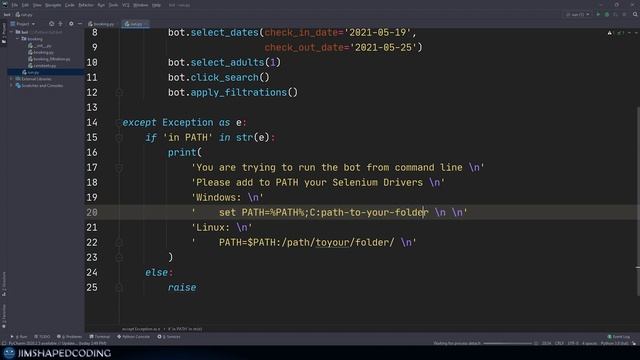Click fold marker on line 12
Image resolution: width=640 pixels, height=360 pixels.
point(119,93)
